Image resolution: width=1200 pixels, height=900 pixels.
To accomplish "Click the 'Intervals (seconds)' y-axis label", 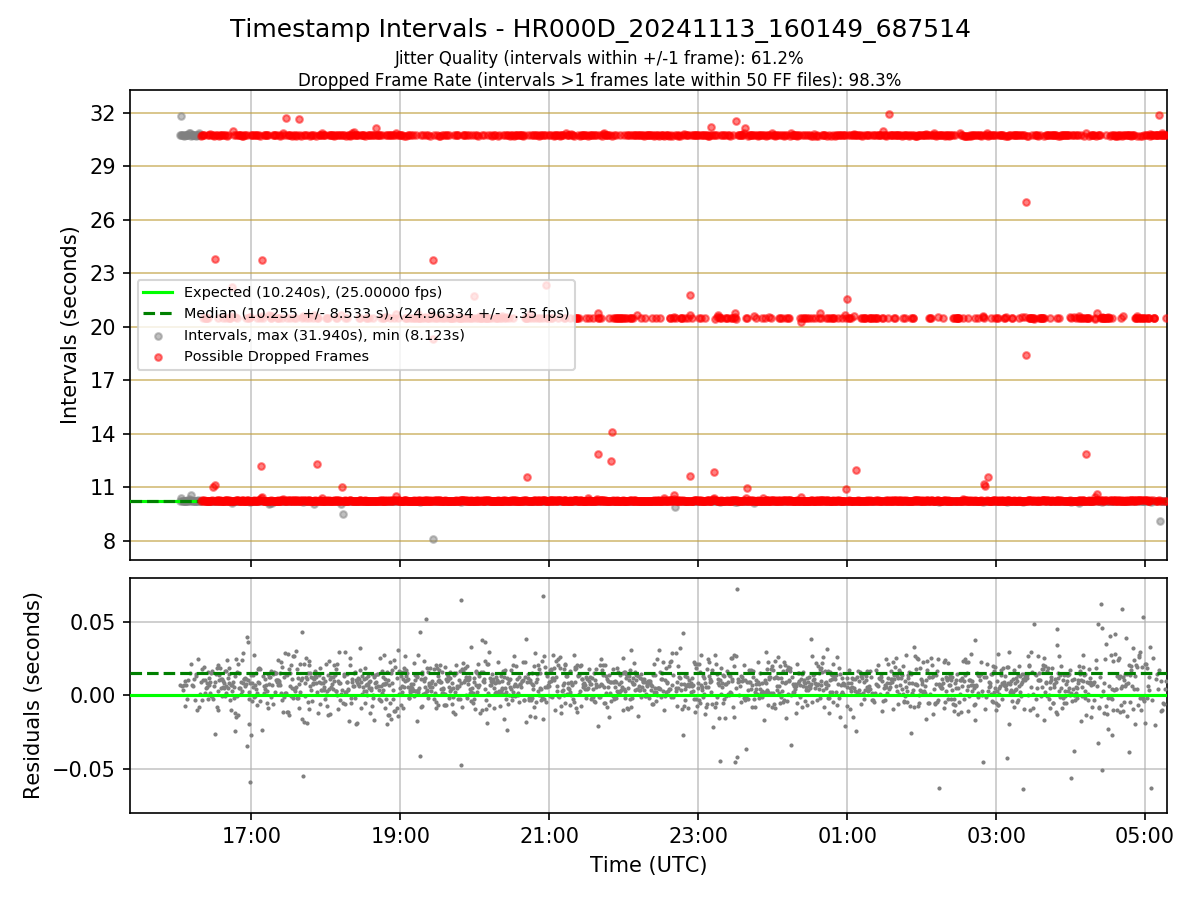I will [x=70, y=325].
